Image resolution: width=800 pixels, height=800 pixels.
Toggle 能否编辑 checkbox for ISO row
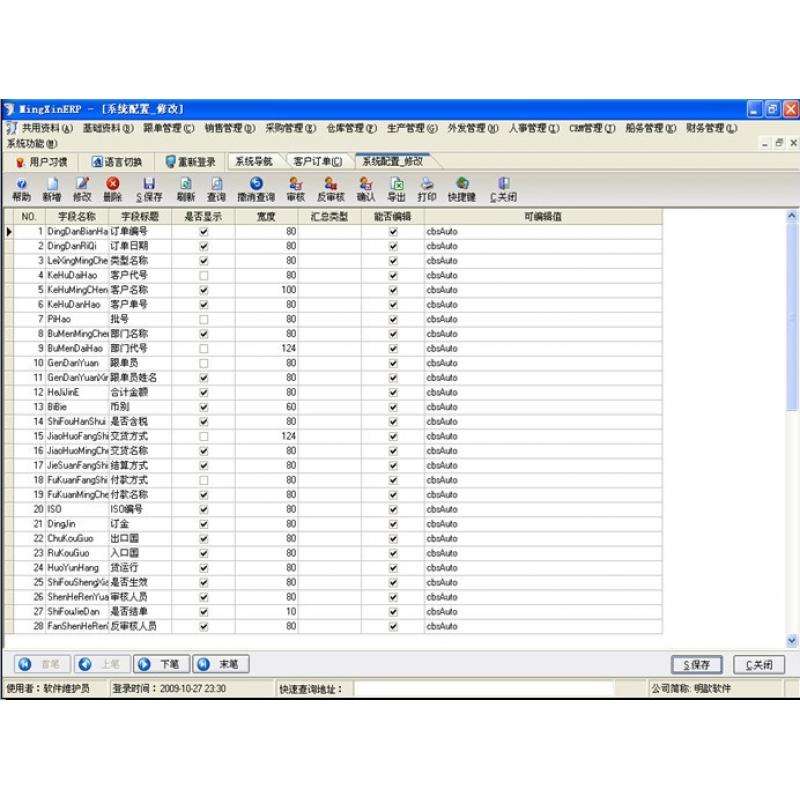[393, 509]
